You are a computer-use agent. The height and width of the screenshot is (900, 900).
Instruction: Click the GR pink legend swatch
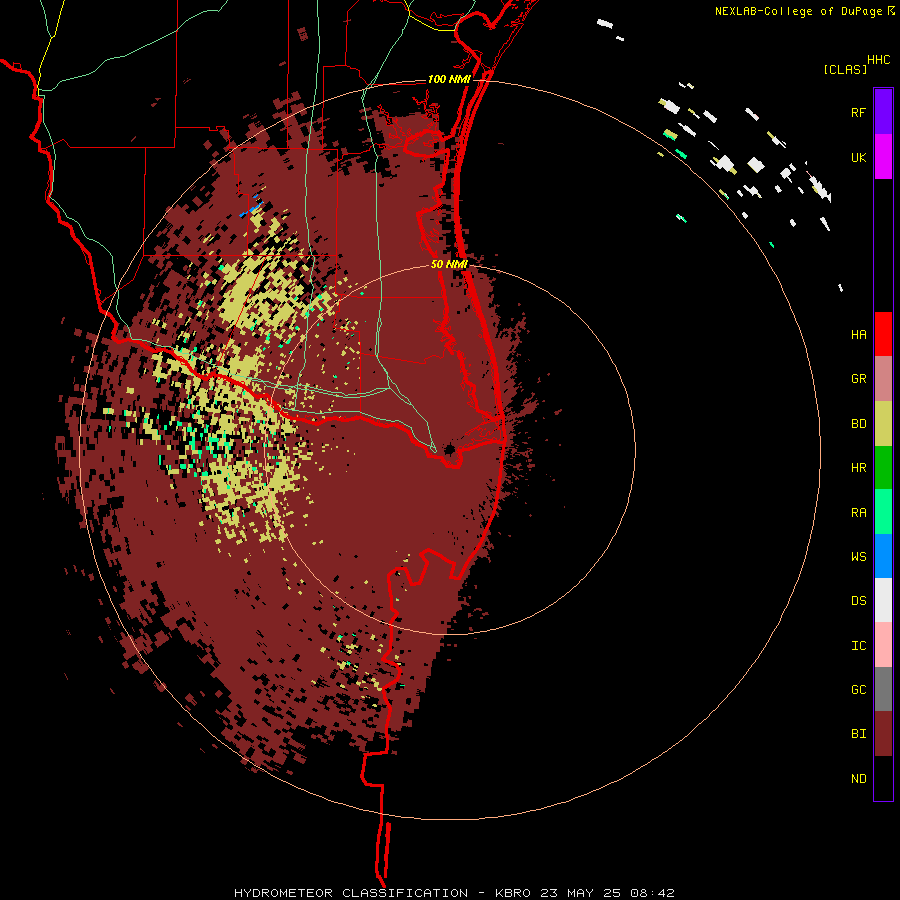tap(883, 378)
